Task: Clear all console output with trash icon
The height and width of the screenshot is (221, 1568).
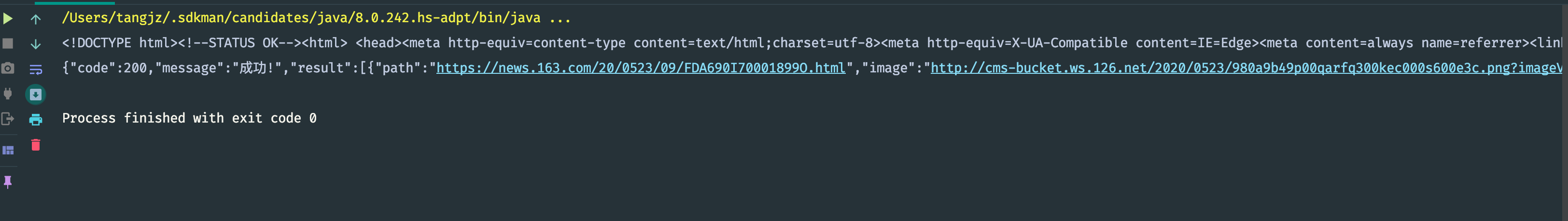Action: [36, 145]
